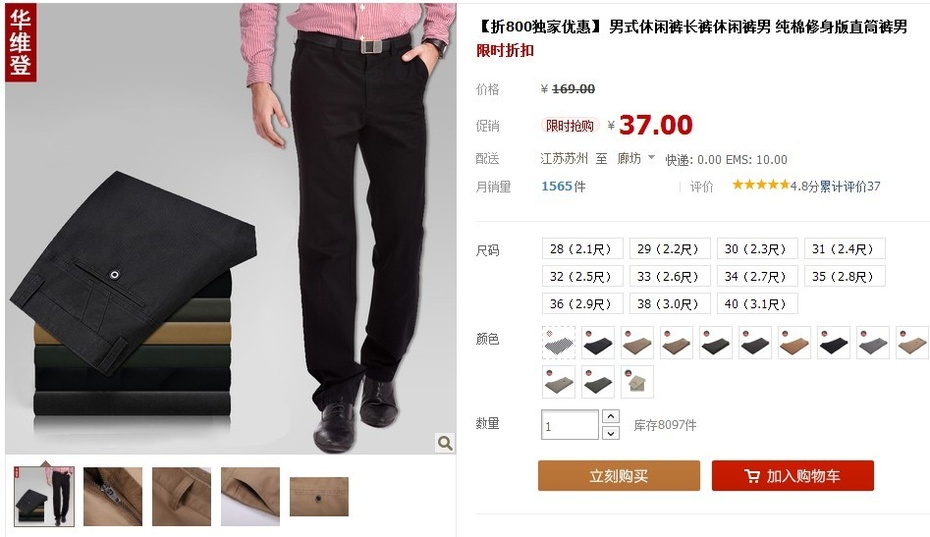Open the 廊坊 delivery city dropdown
Screen dimensions: 930x537
tap(636, 158)
